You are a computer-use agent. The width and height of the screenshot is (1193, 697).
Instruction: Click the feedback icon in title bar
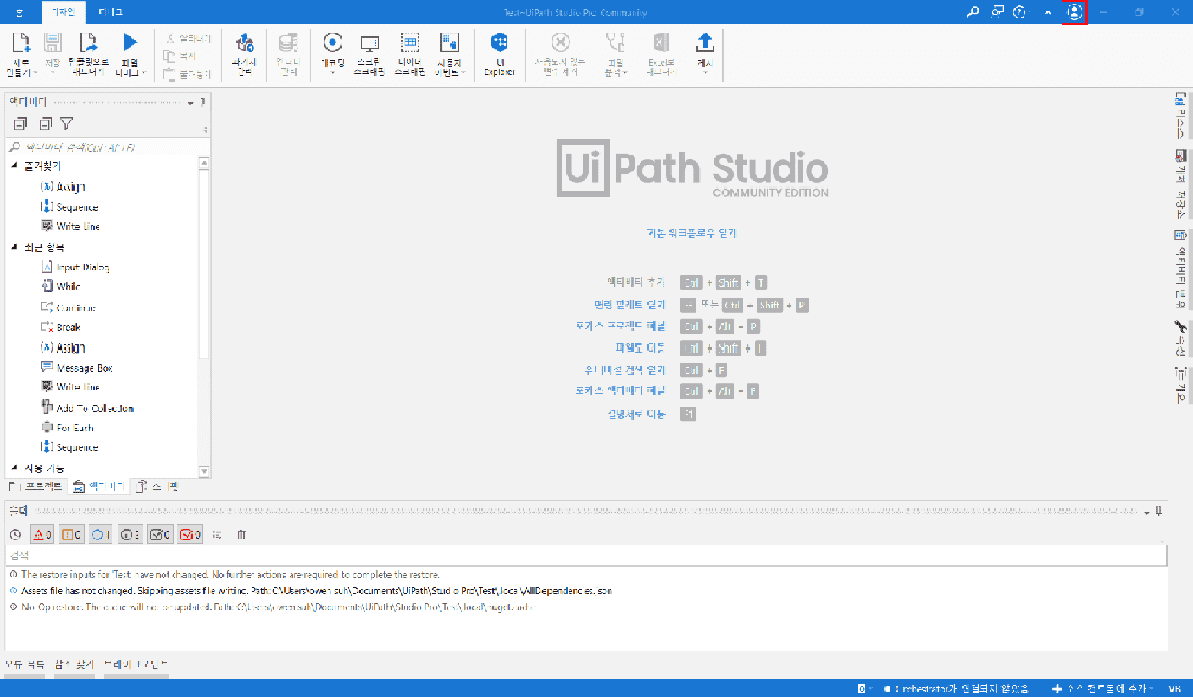coord(997,11)
